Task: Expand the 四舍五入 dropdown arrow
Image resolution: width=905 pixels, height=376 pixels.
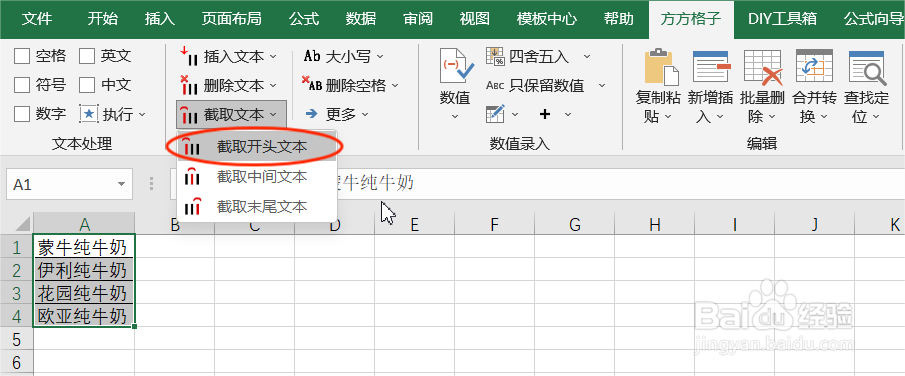Action: pyautogui.click(x=586, y=57)
